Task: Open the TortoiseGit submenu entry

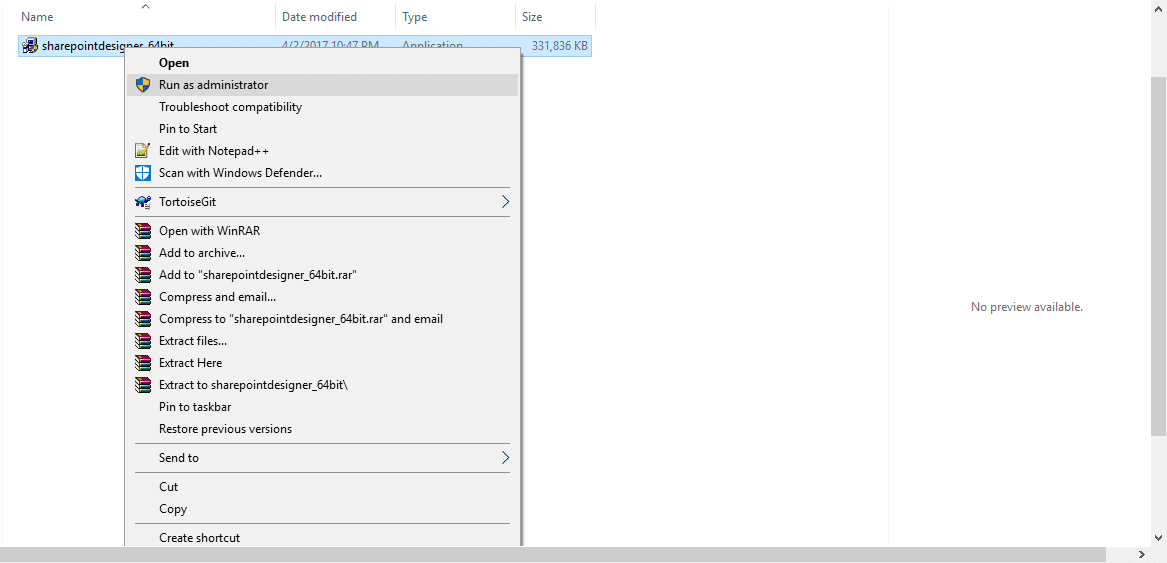Action: pos(322,202)
